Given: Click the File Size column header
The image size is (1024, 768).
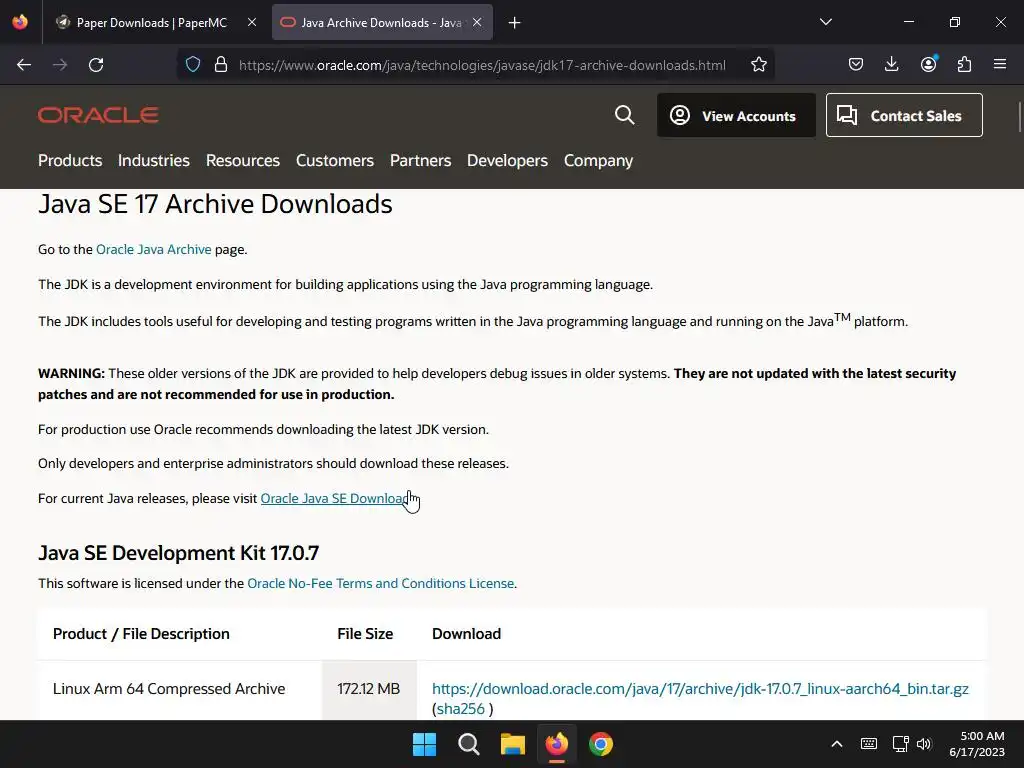Looking at the screenshot, I should tap(365, 634).
